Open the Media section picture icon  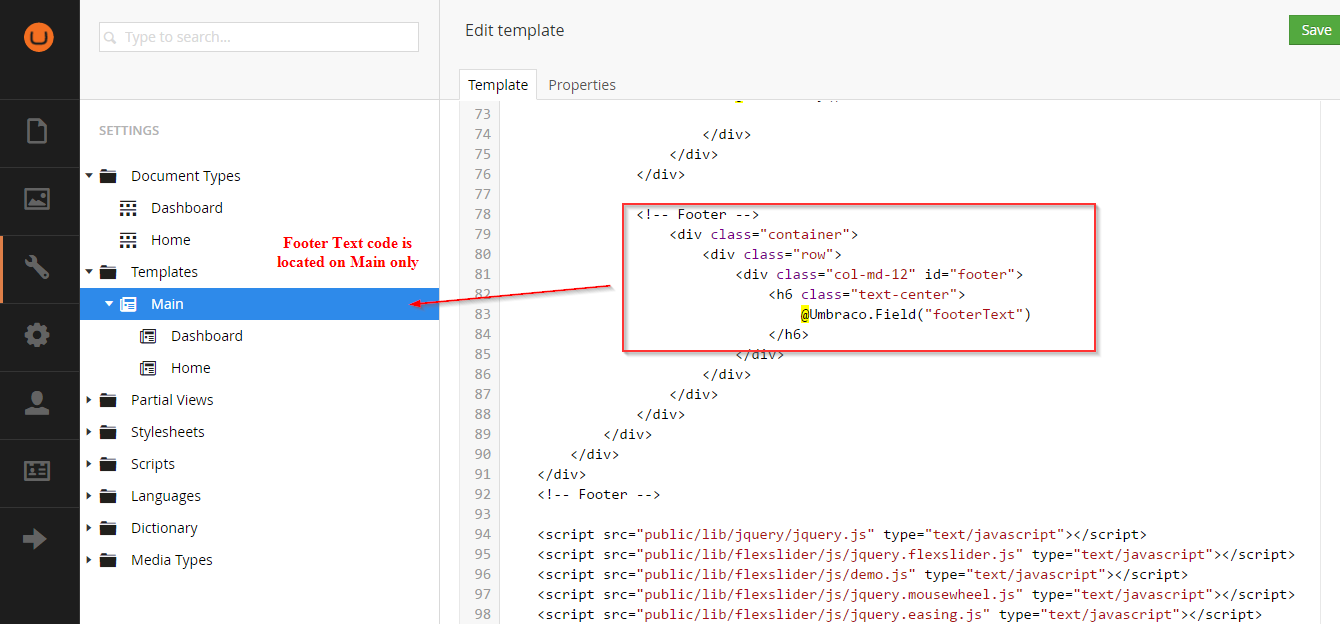37,199
